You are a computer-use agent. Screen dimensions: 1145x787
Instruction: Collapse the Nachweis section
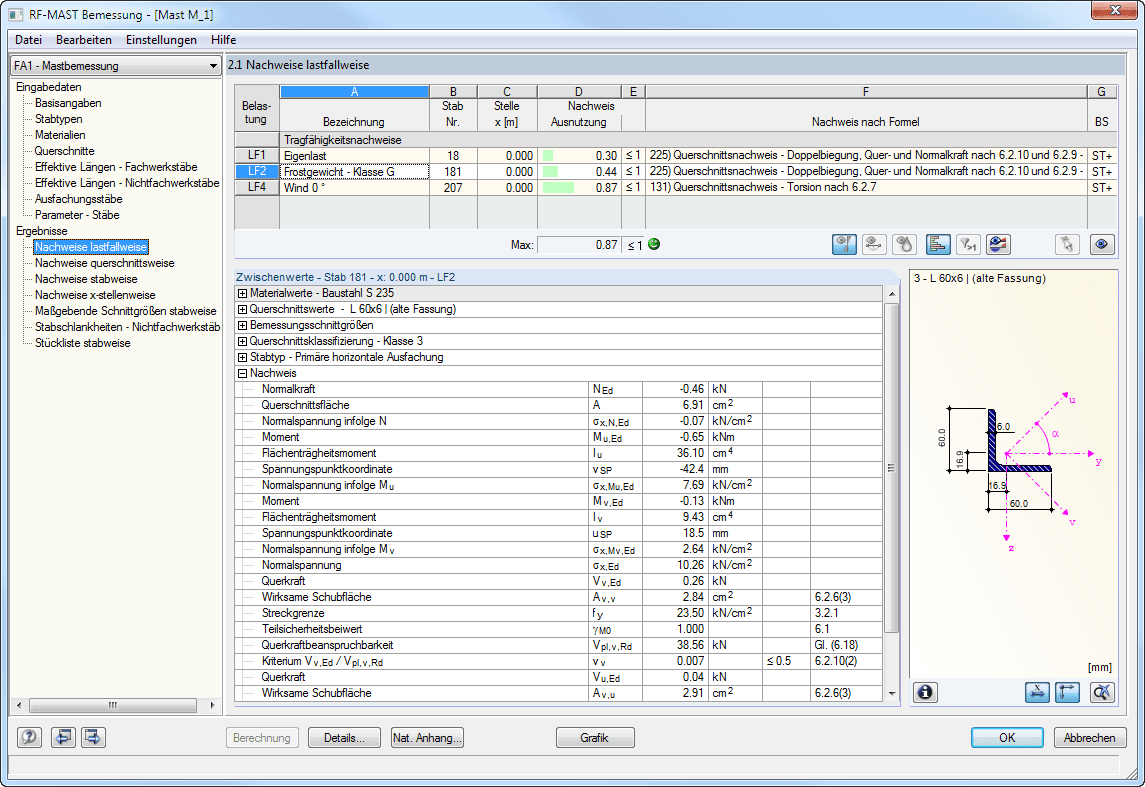(x=242, y=374)
